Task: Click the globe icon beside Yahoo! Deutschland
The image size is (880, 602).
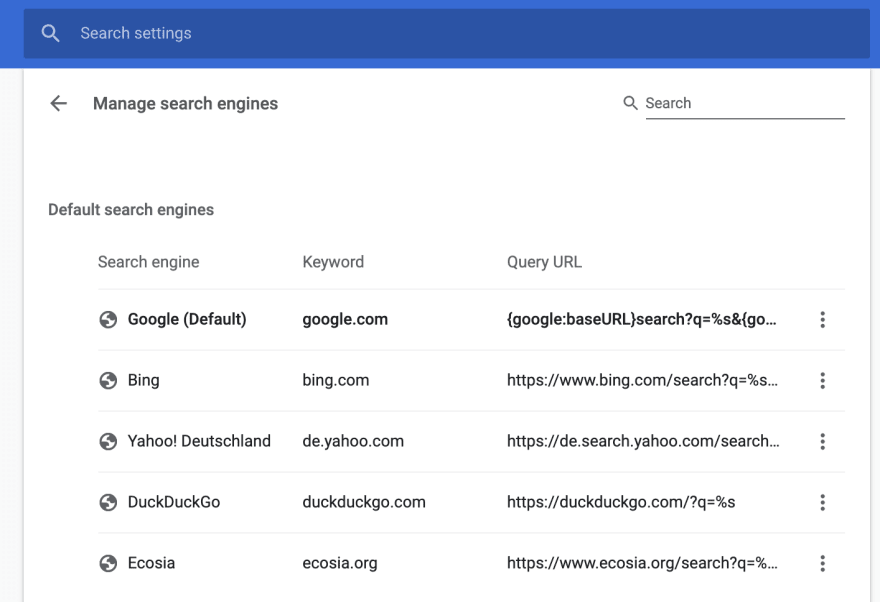Action: [x=108, y=442]
